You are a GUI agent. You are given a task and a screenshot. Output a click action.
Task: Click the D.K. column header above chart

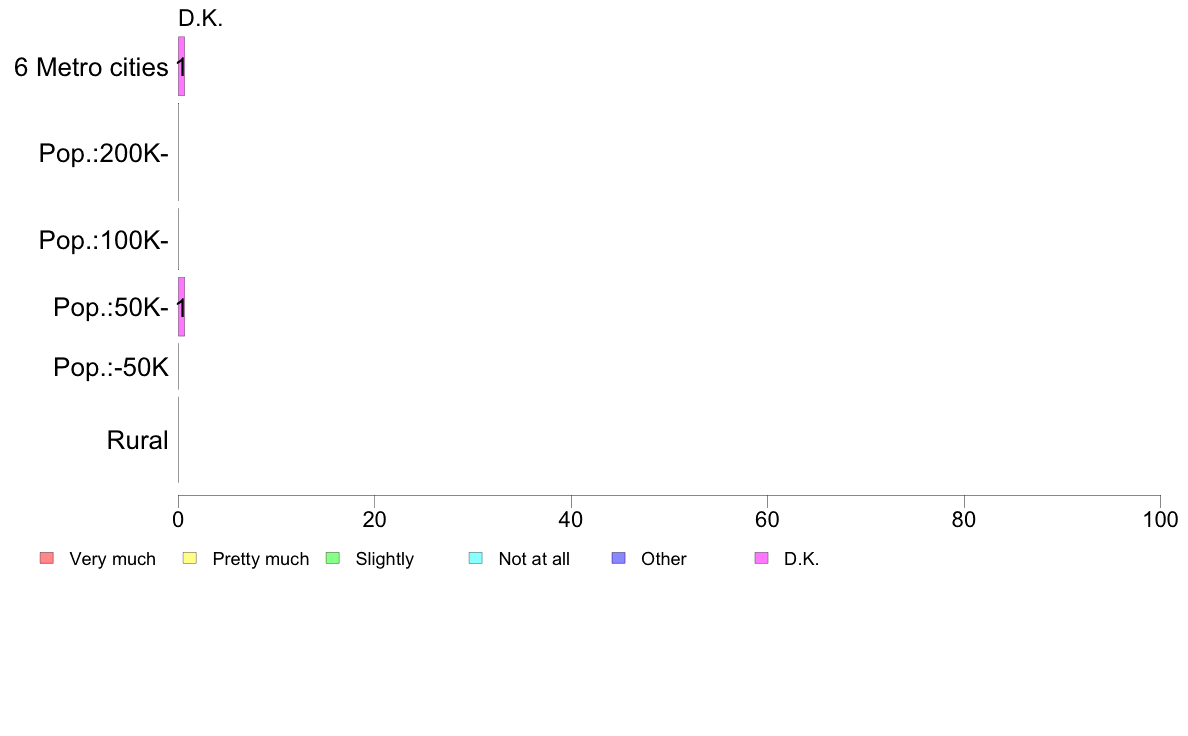[200, 18]
